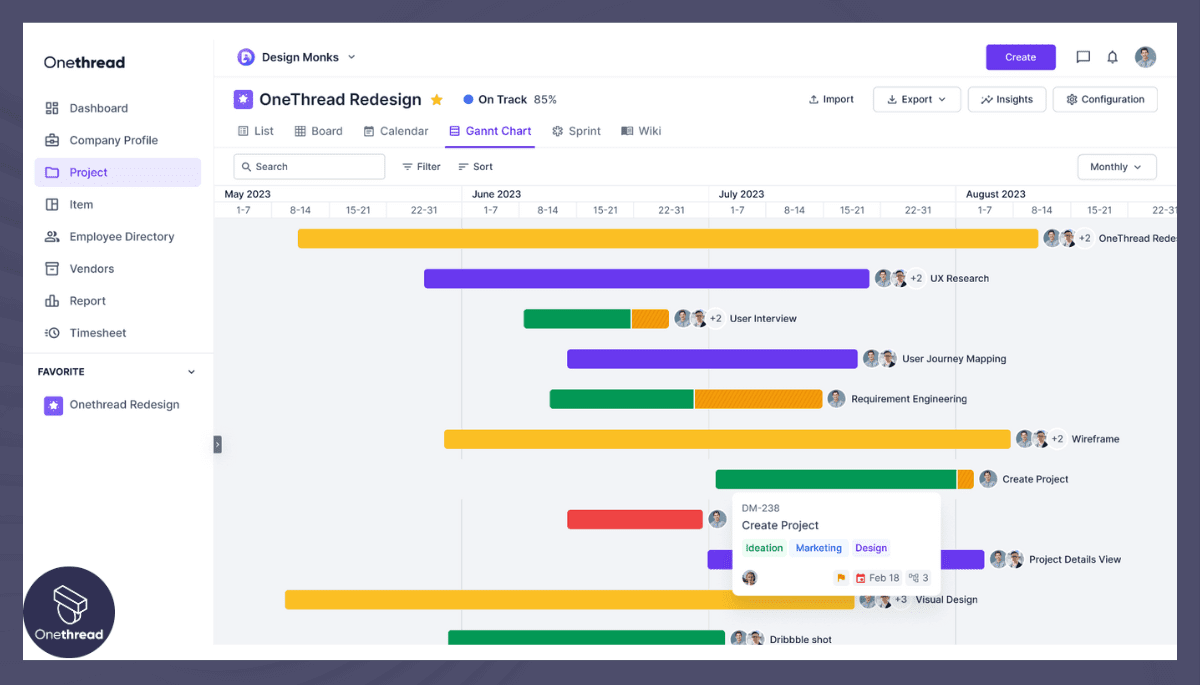Viewport: 1200px width, 685px height.
Task: Change the Monthly view dropdown
Action: click(1116, 166)
